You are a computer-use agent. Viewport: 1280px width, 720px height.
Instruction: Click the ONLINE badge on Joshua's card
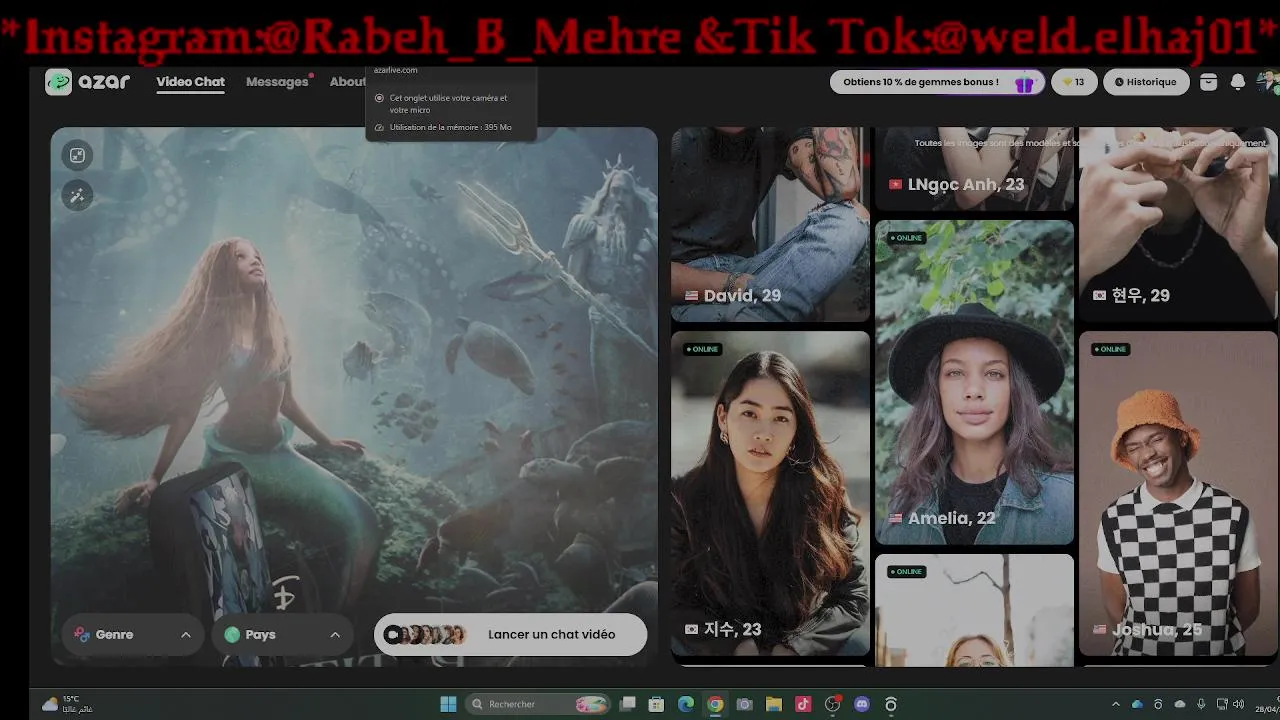click(1110, 349)
